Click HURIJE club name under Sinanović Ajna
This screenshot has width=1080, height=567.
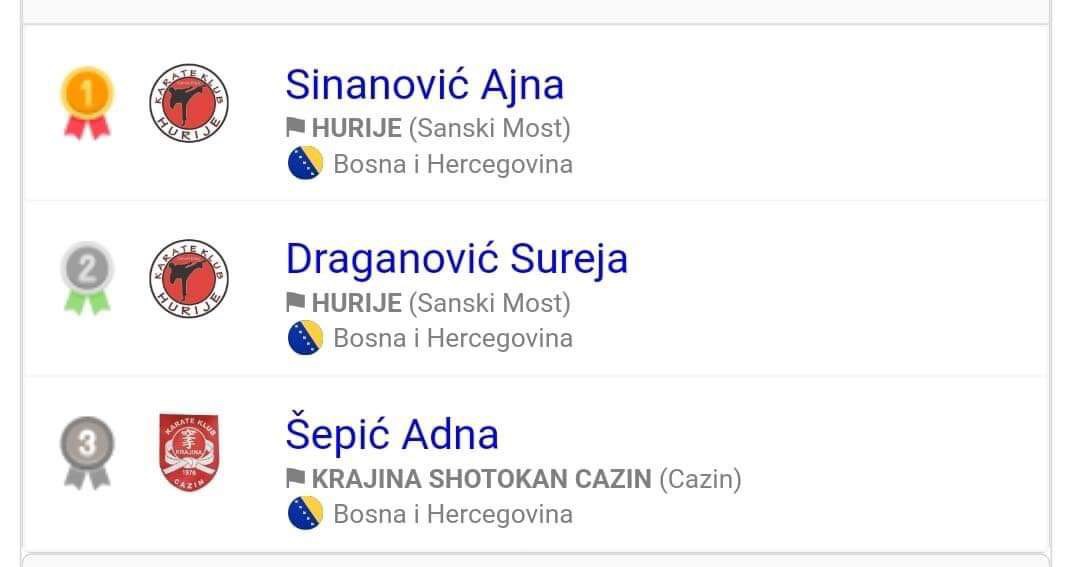pos(356,128)
